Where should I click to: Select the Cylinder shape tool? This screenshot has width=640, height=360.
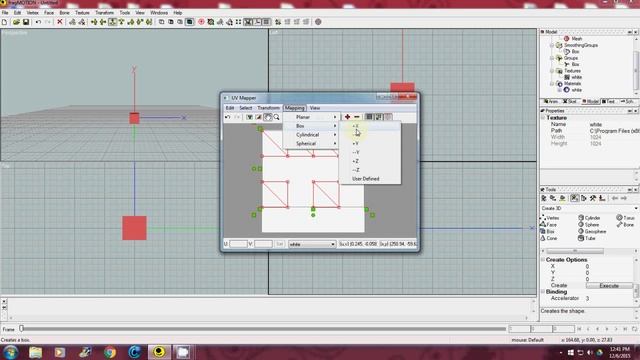[589, 218]
